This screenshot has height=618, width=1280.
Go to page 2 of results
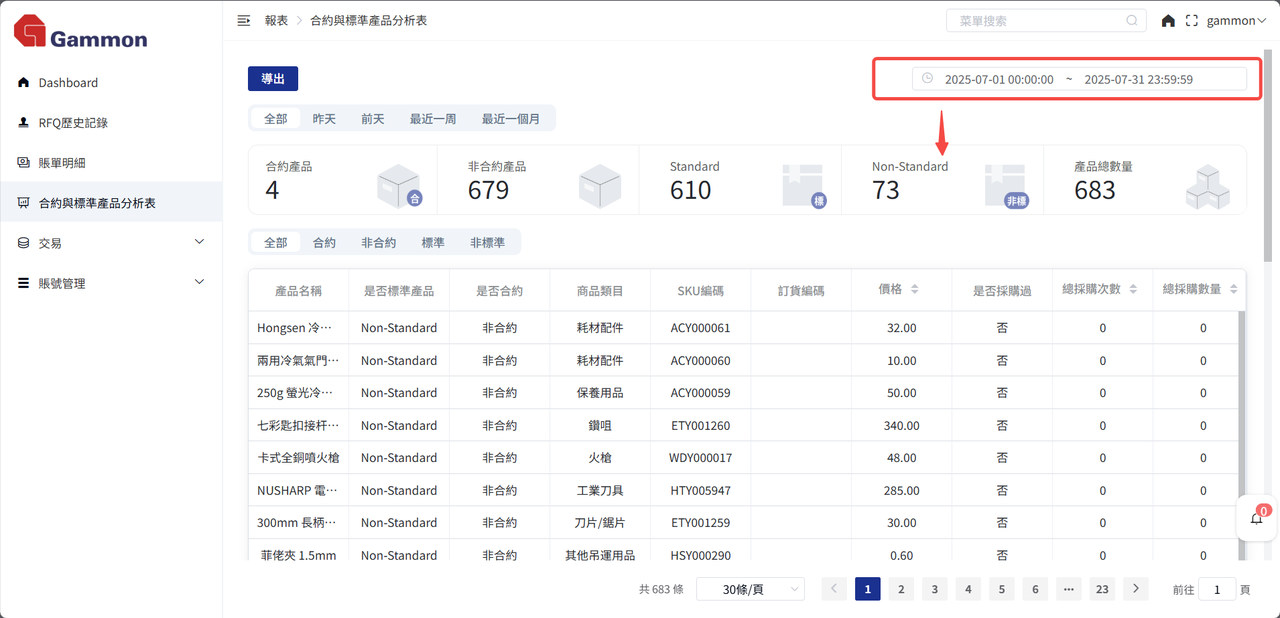(x=901, y=590)
